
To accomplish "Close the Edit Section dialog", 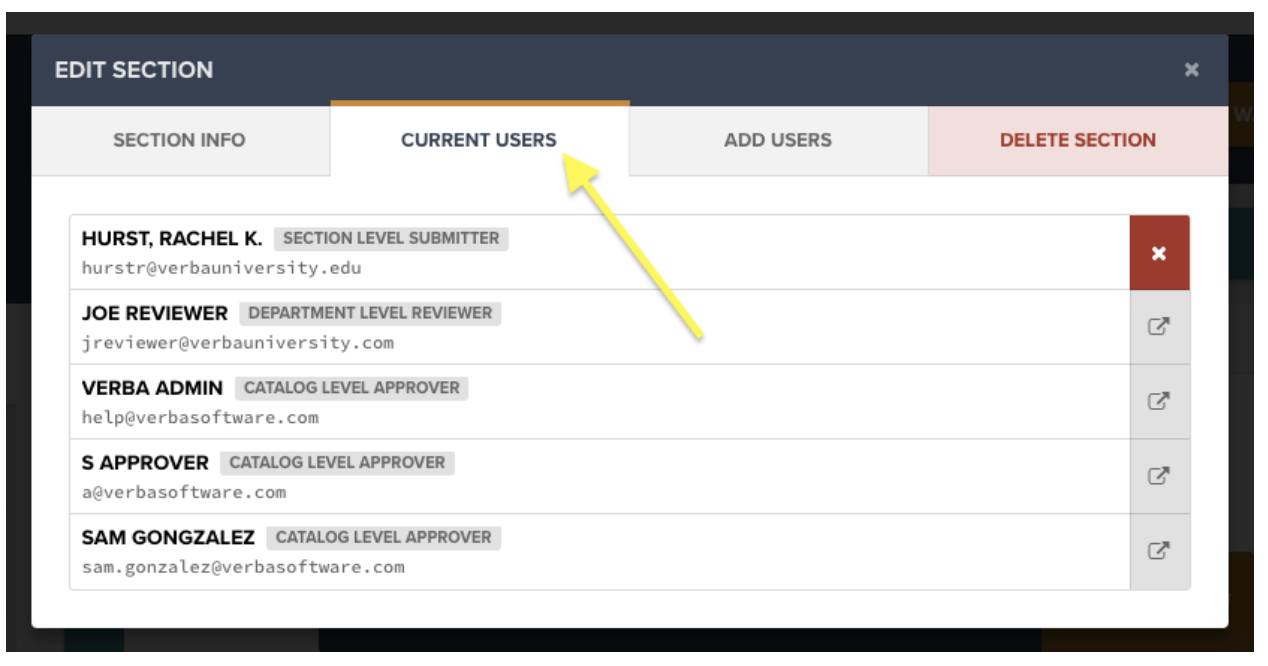I will point(1191,70).
